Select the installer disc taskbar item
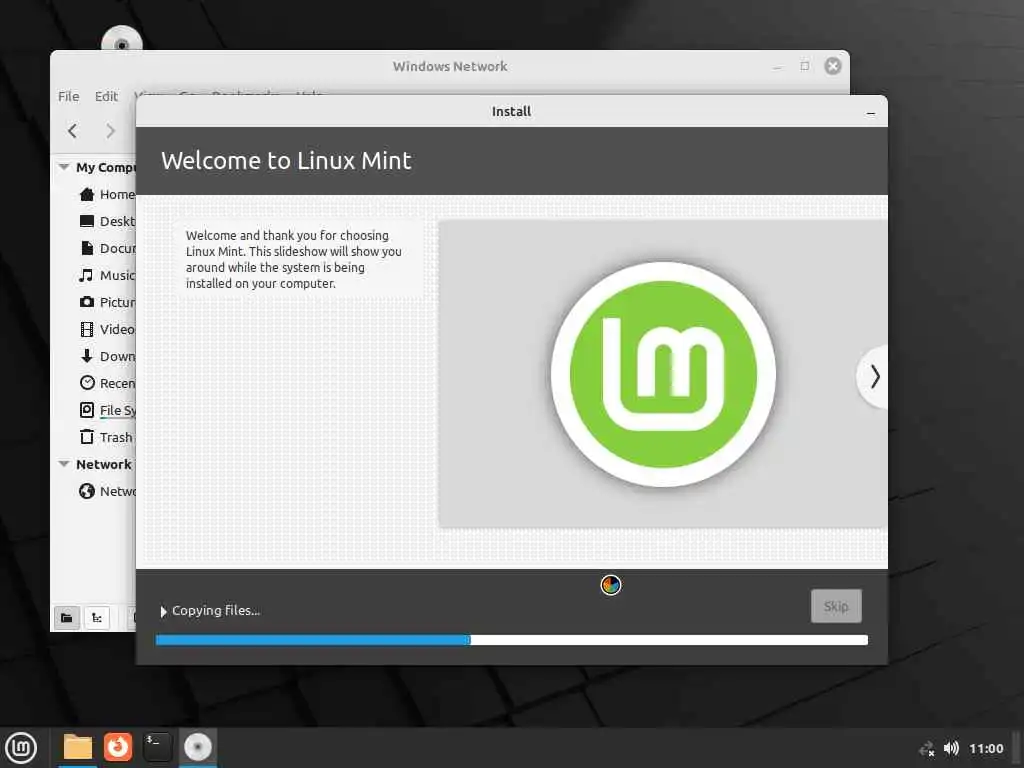This screenshot has height=768, width=1024. 197,746
